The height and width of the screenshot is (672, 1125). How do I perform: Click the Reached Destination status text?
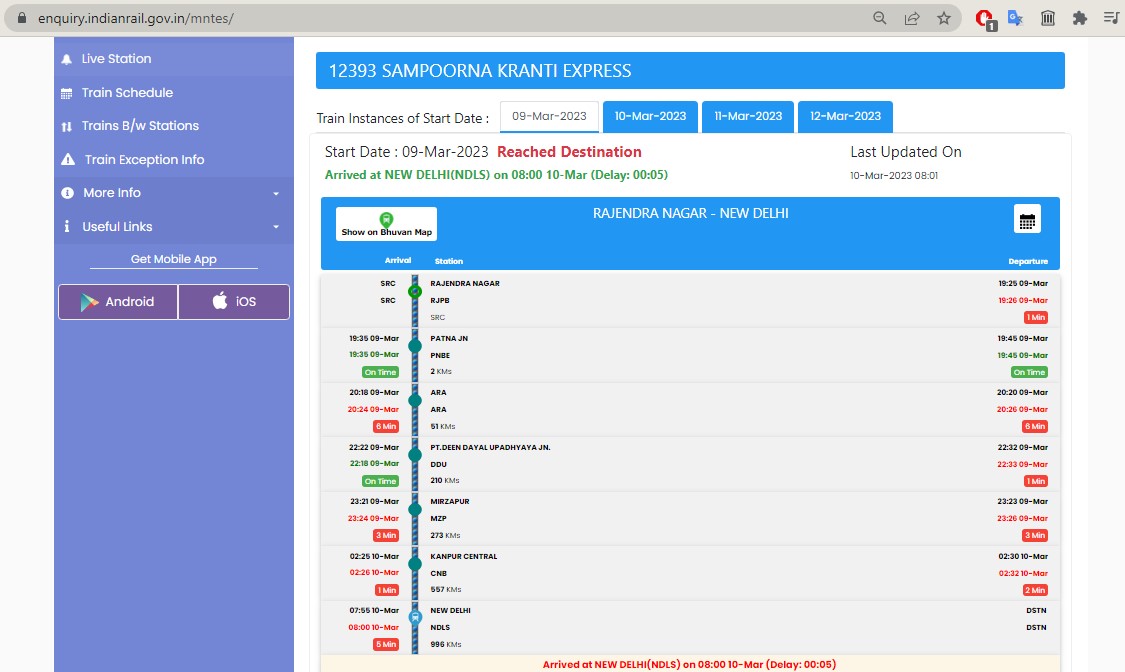569,152
